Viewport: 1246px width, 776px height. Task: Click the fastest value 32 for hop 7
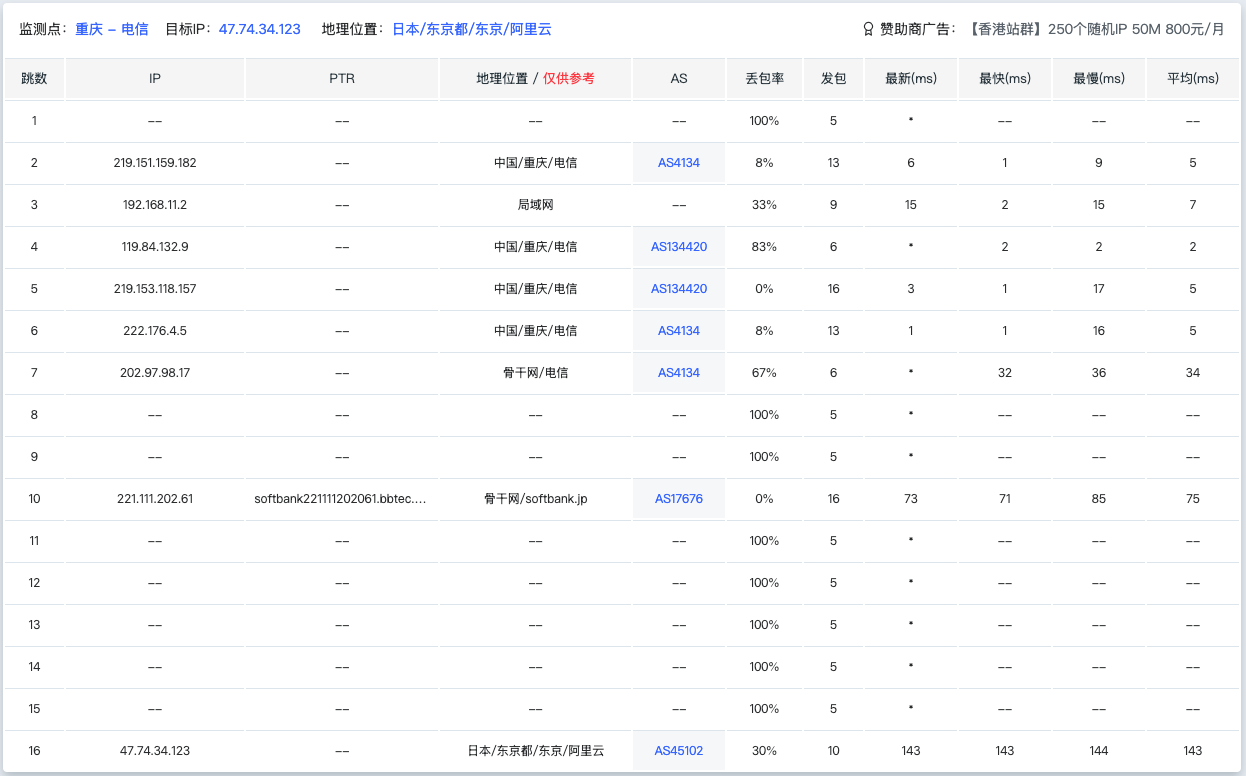[1005, 373]
